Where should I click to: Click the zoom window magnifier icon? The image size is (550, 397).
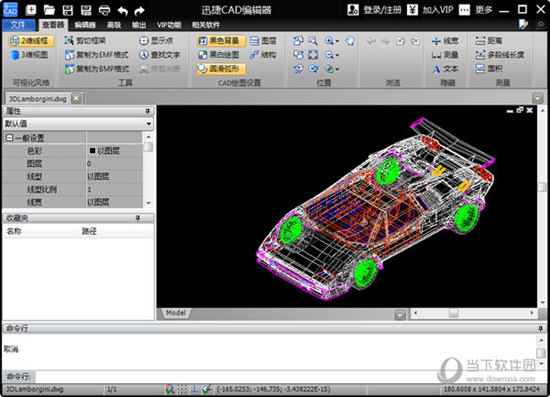tap(313, 41)
